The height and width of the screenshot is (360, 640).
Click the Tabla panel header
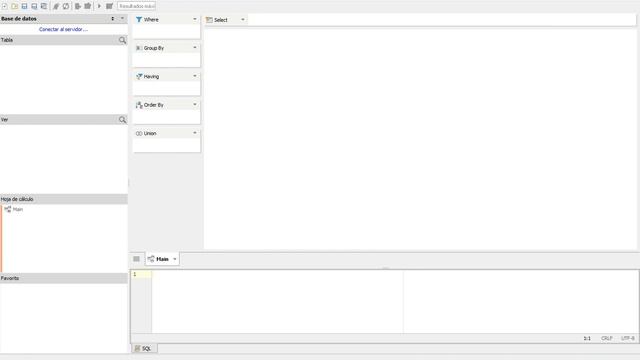(x=64, y=40)
